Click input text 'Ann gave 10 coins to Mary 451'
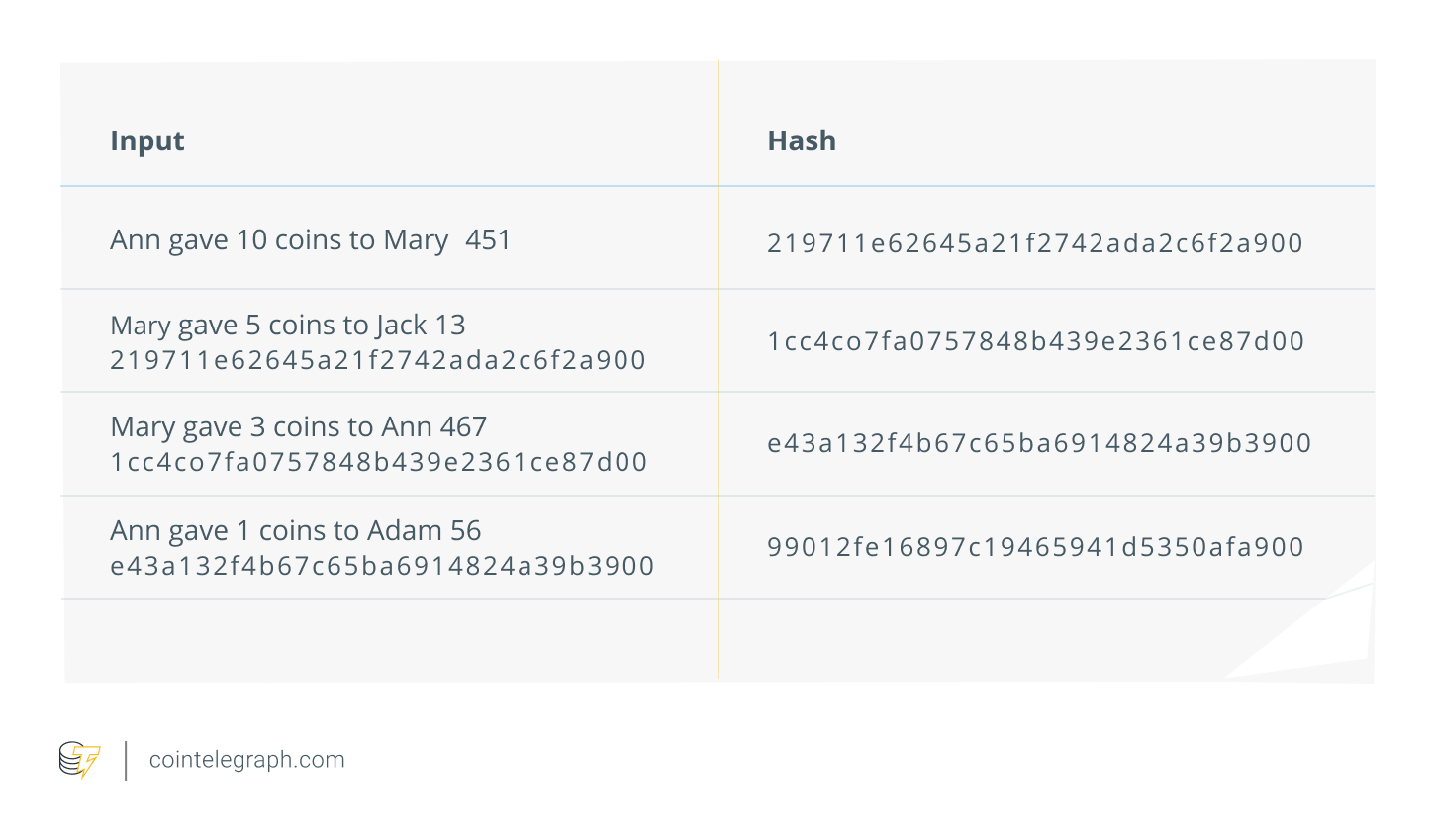Image resolution: width=1435 pixels, height=840 pixels. tap(310, 240)
